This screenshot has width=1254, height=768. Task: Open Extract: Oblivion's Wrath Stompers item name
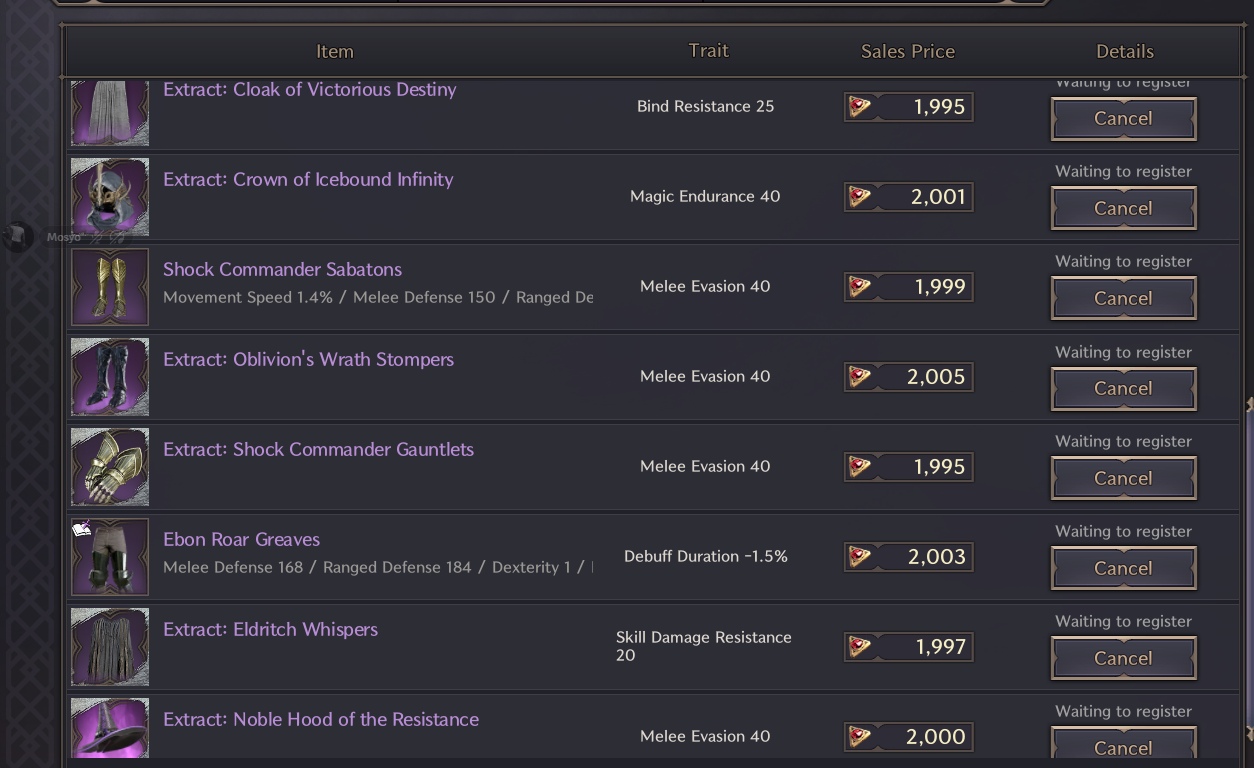tap(308, 359)
